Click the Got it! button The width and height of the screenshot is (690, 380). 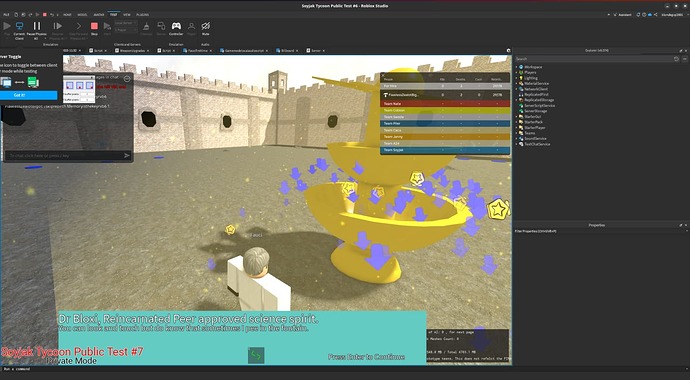pyautogui.click(x=29, y=95)
